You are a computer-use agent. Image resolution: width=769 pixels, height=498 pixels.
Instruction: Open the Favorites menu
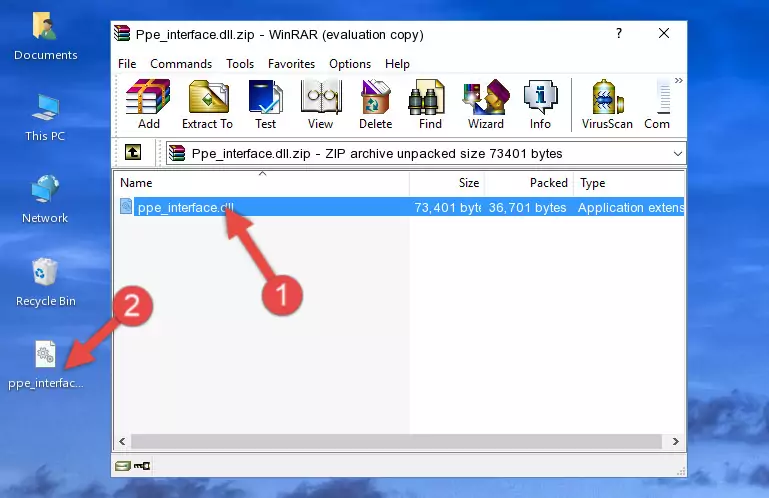click(291, 64)
